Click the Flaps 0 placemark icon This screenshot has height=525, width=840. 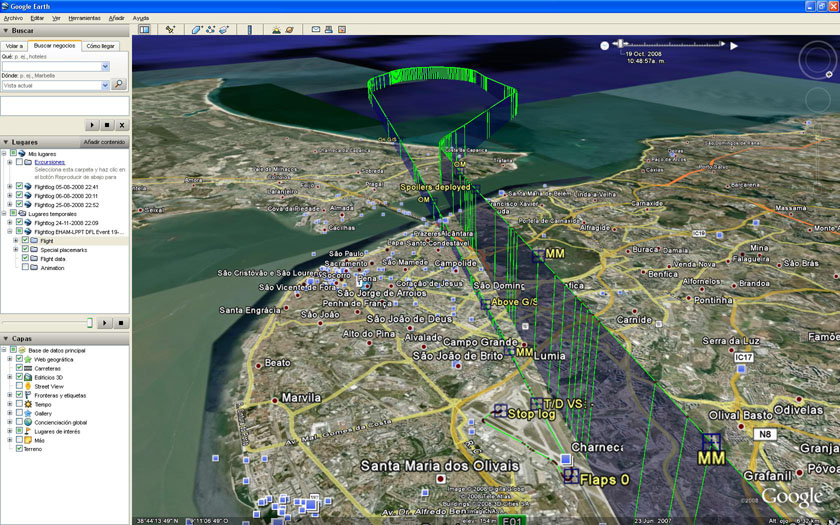[571, 476]
